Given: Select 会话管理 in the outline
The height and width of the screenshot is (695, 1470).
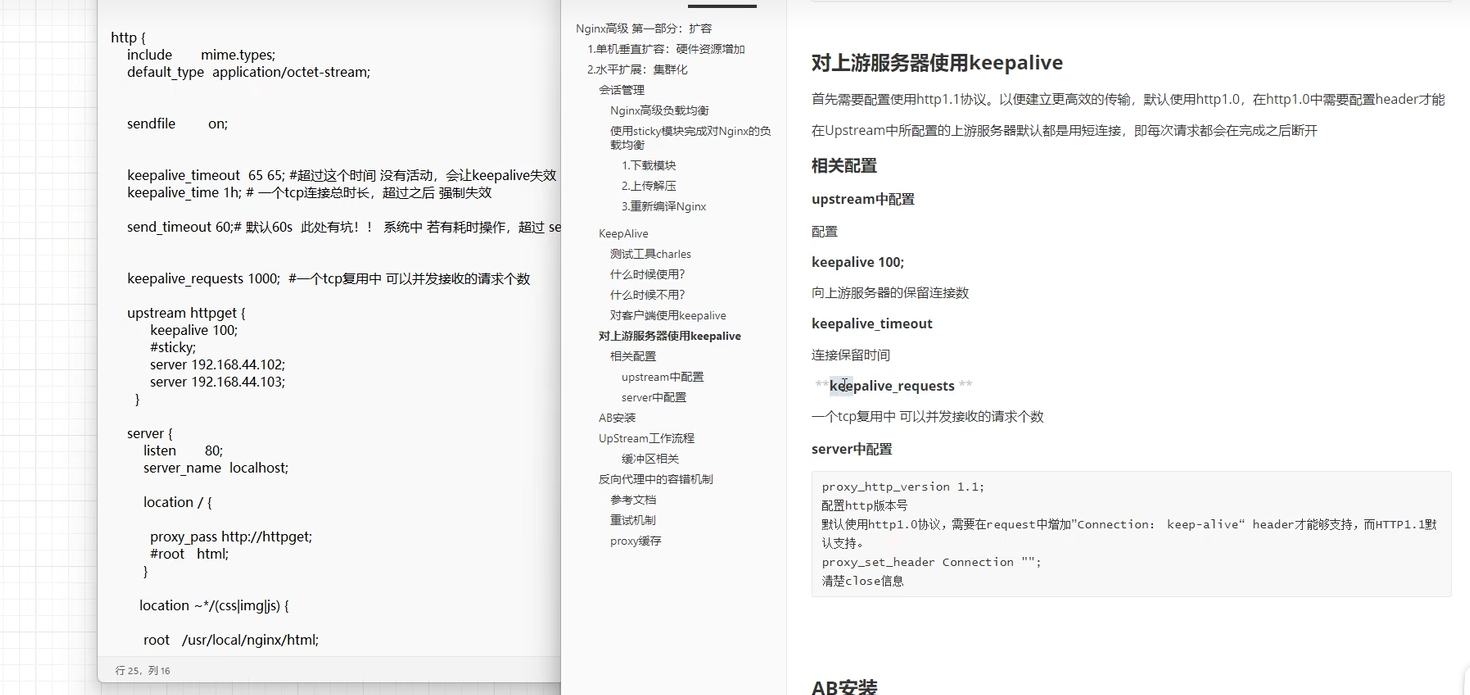Looking at the screenshot, I should (x=621, y=90).
